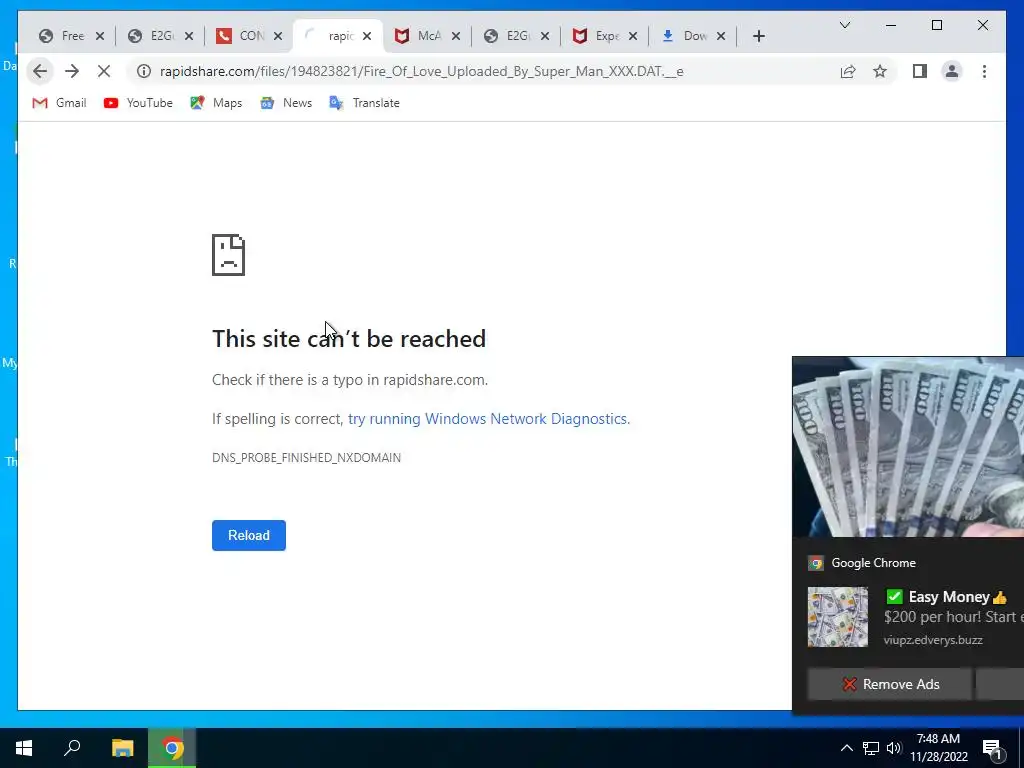This screenshot has height=768, width=1024.
Task: Close the active rapidshare tab
Action: pos(367,36)
